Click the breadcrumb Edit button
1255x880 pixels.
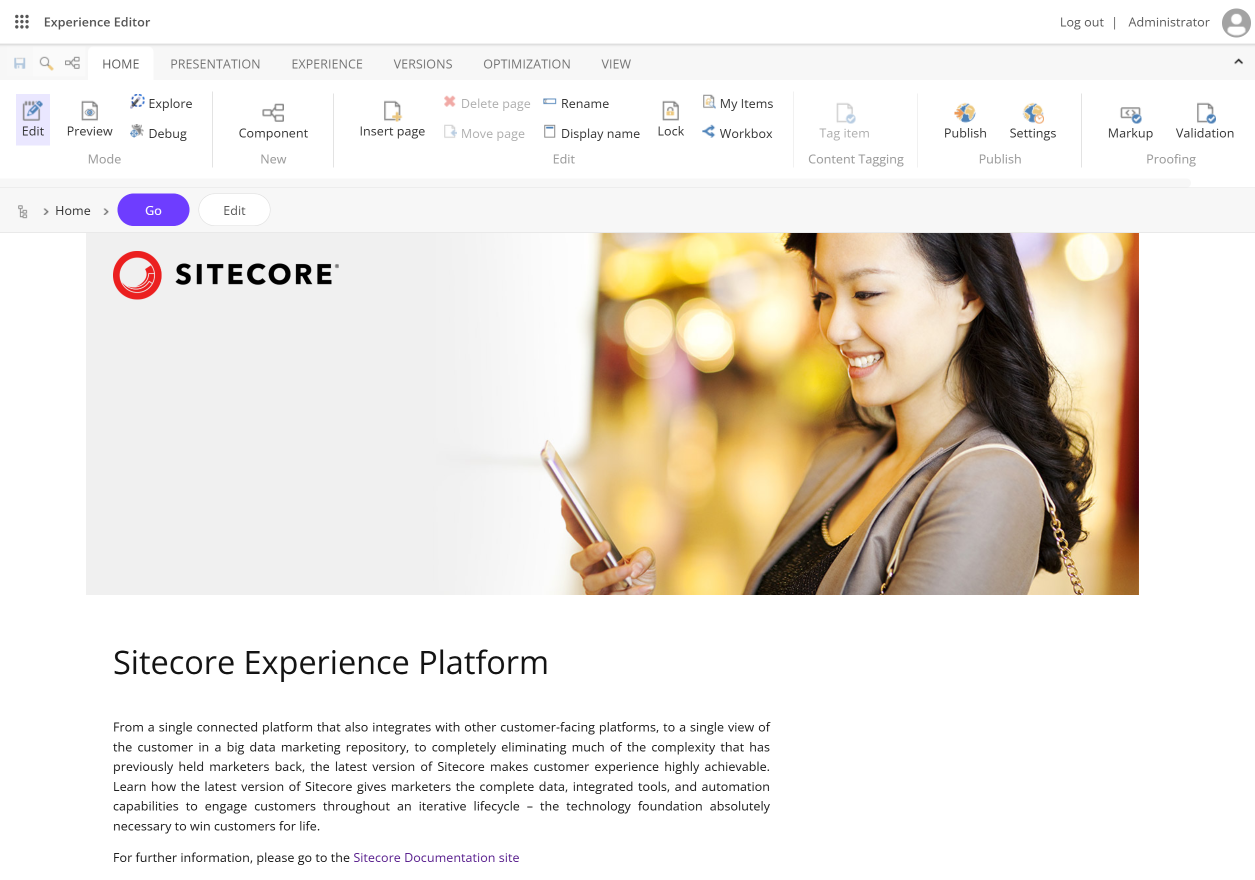pyautogui.click(x=235, y=210)
